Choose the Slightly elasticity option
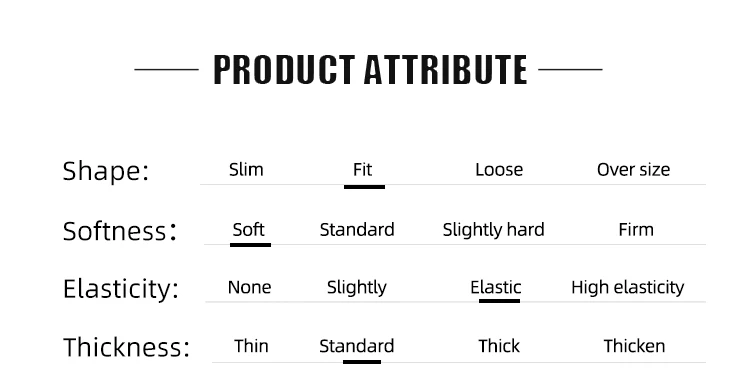750x392 pixels. pos(356,288)
